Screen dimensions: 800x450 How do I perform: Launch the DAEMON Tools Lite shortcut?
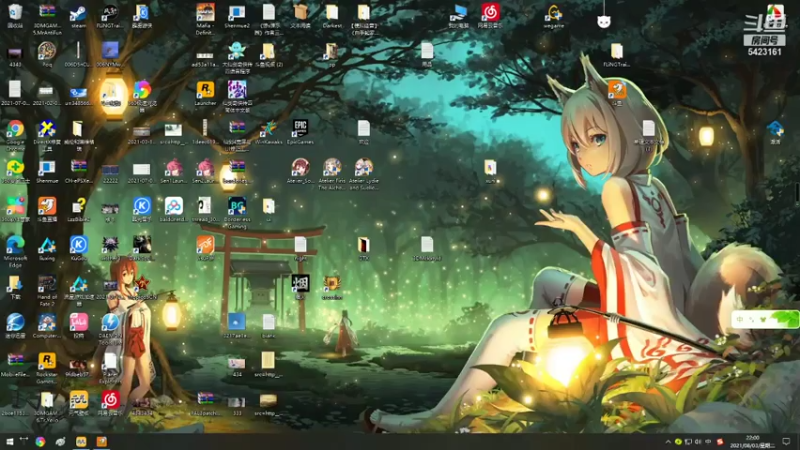pyautogui.click(x=110, y=329)
